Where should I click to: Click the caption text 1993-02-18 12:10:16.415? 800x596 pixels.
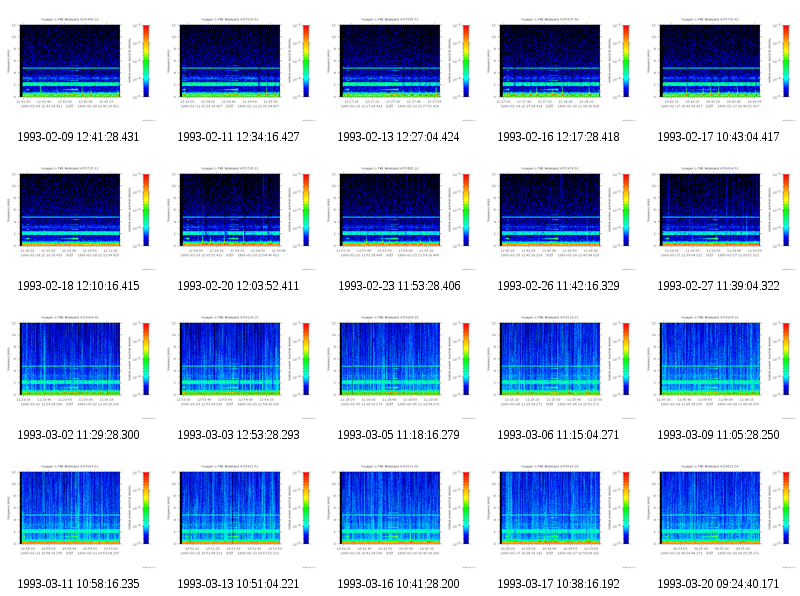coord(78,286)
